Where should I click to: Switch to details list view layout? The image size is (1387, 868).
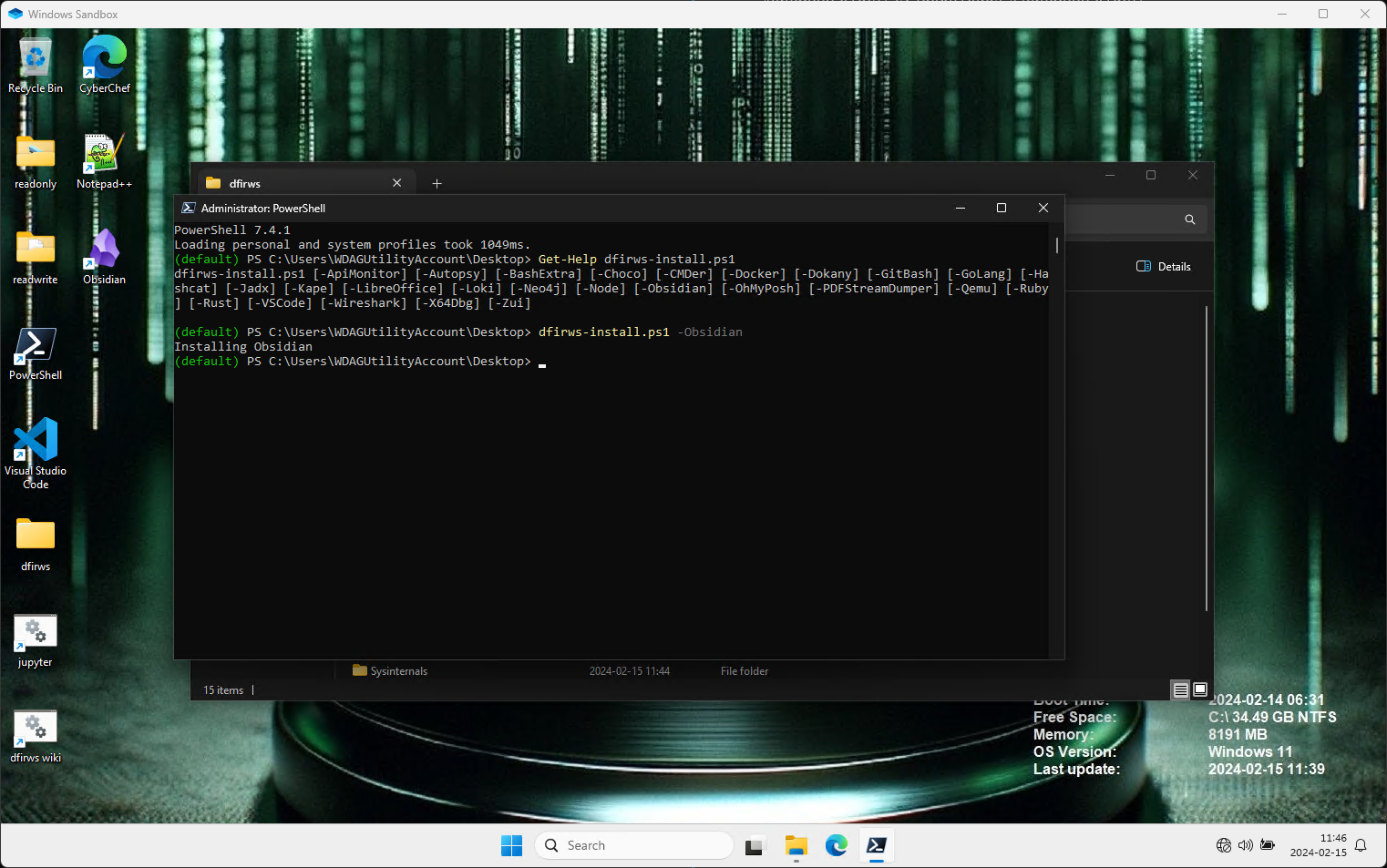point(1180,690)
